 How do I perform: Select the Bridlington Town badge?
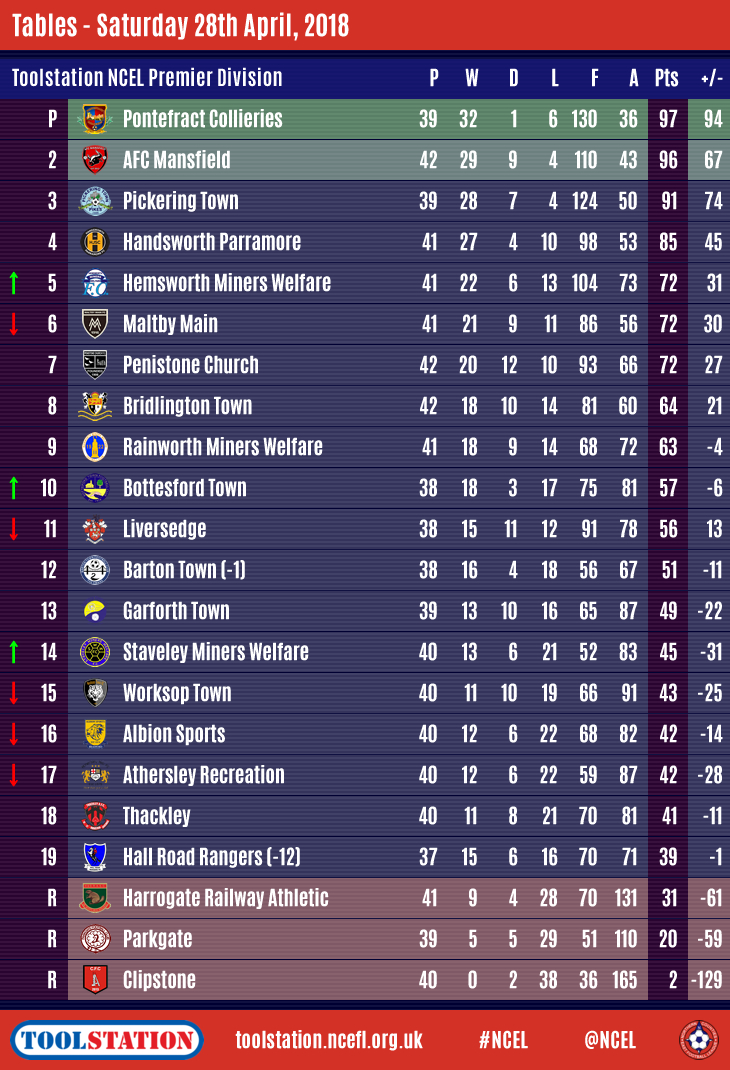pyautogui.click(x=95, y=406)
